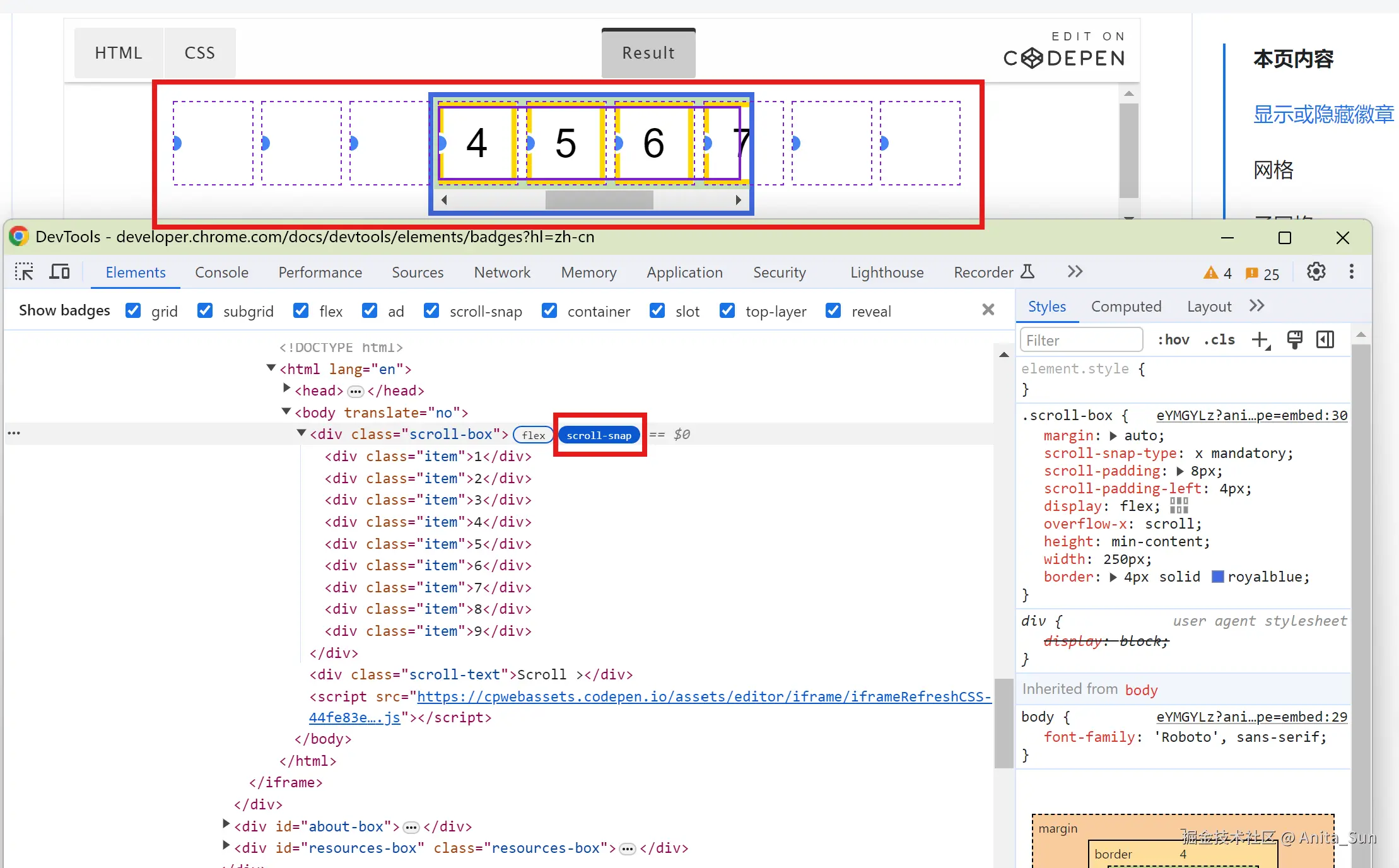The height and width of the screenshot is (868, 1399).
Task: Show more Styles sidebar tabs via chevron
Action: pos(1257,306)
